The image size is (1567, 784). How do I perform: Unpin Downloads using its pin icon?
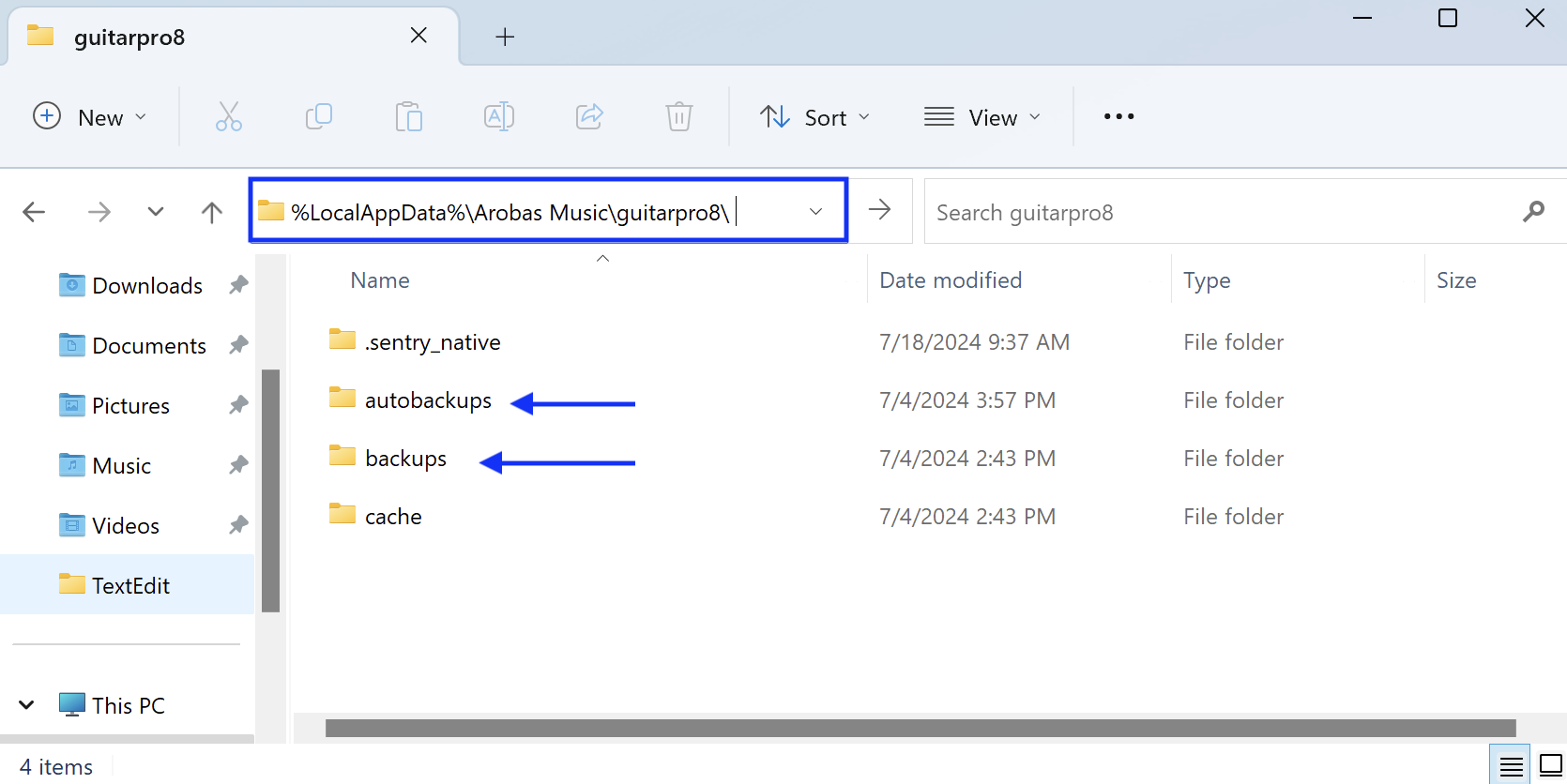pos(238,284)
